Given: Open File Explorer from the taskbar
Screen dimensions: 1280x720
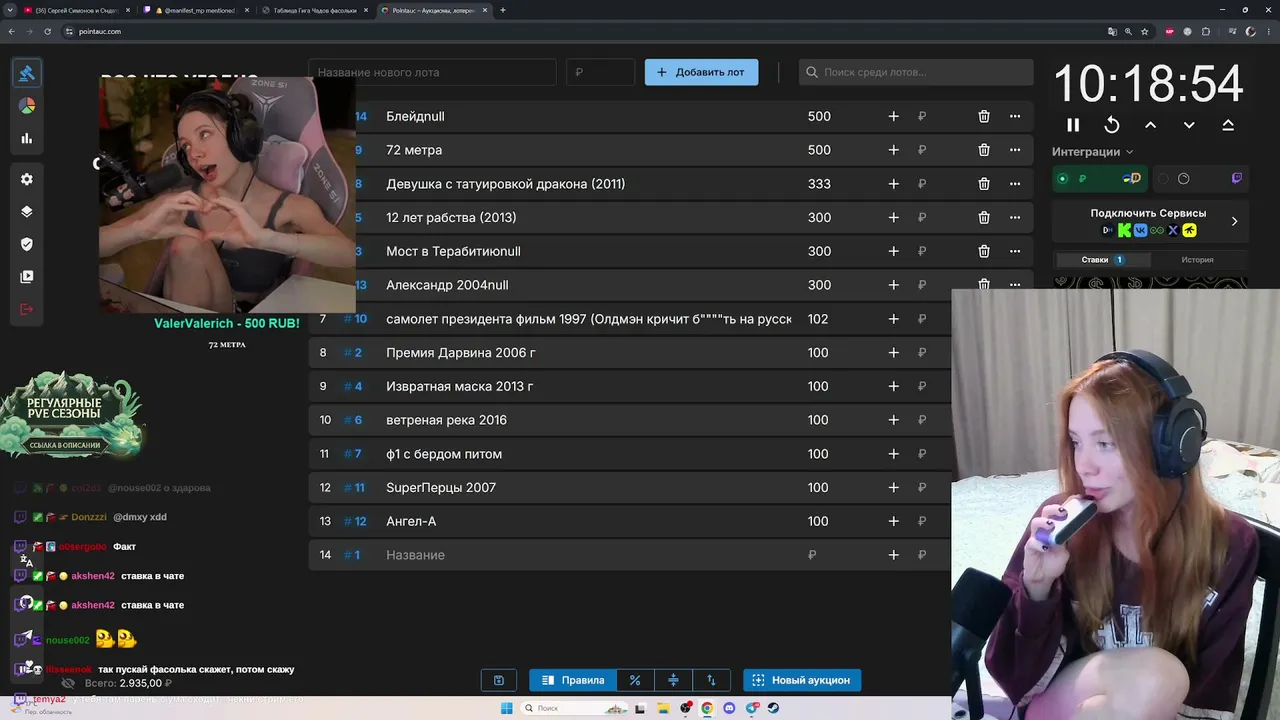Looking at the screenshot, I should pyautogui.click(x=664, y=708).
